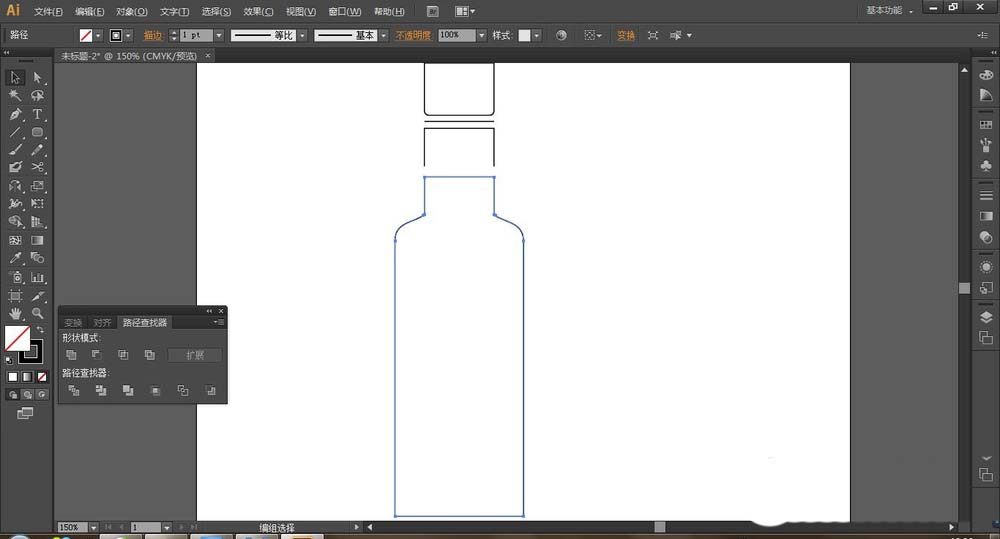Viewport: 1000px width, 539px height.
Task: Click the Unite shape mode icon
Action: point(71,355)
